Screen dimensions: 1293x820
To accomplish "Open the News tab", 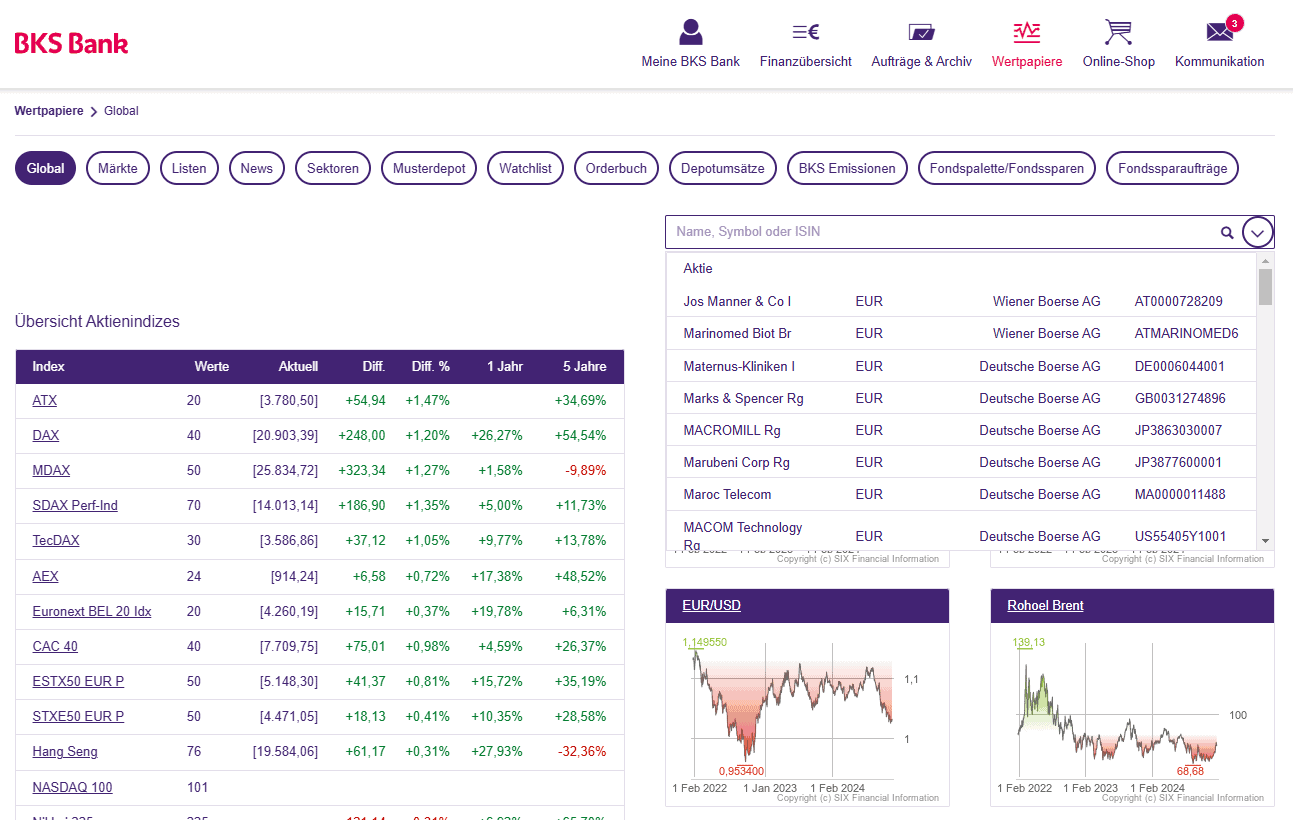I will pyautogui.click(x=257, y=168).
